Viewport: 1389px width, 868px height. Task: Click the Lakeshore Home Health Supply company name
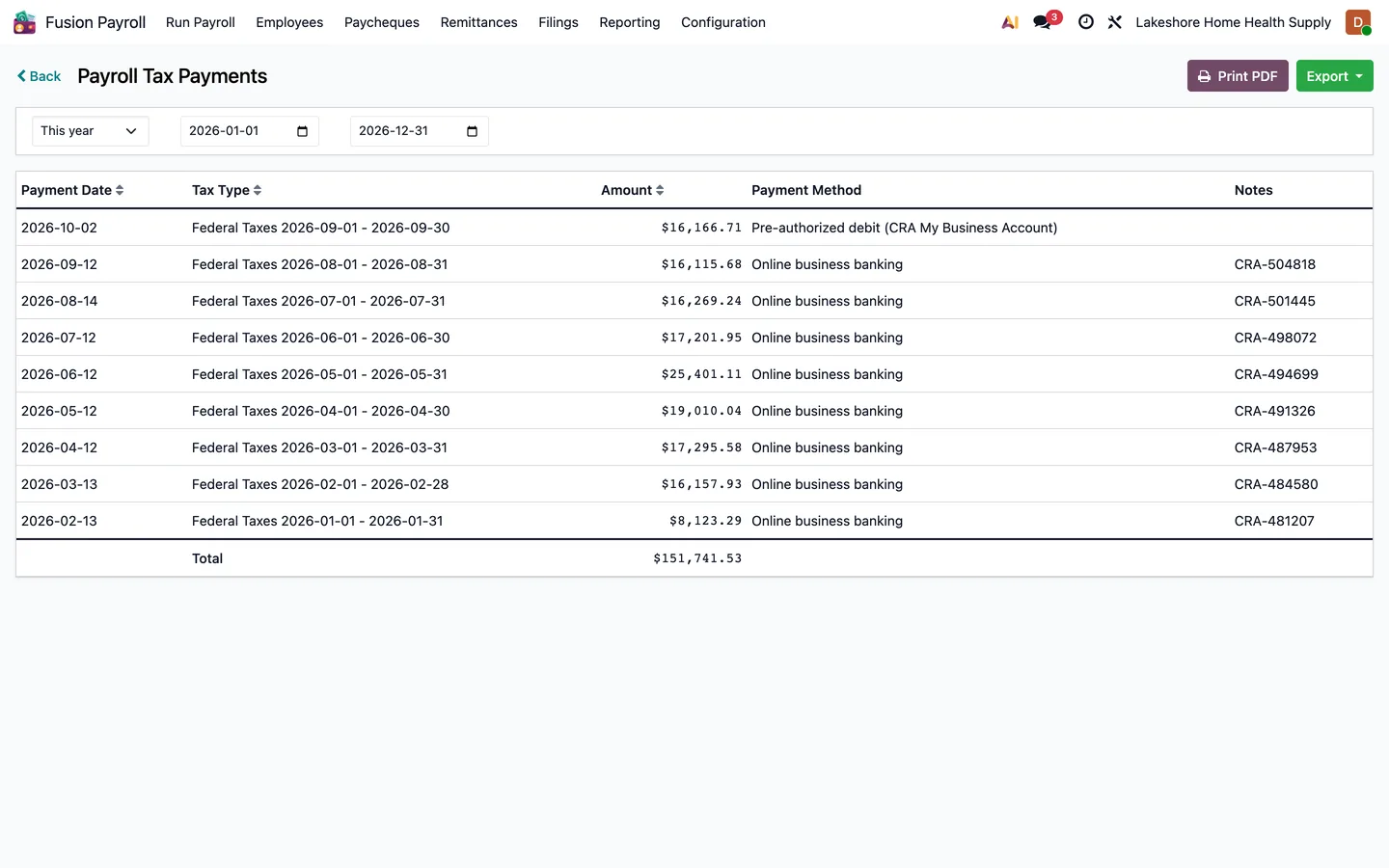[1233, 22]
